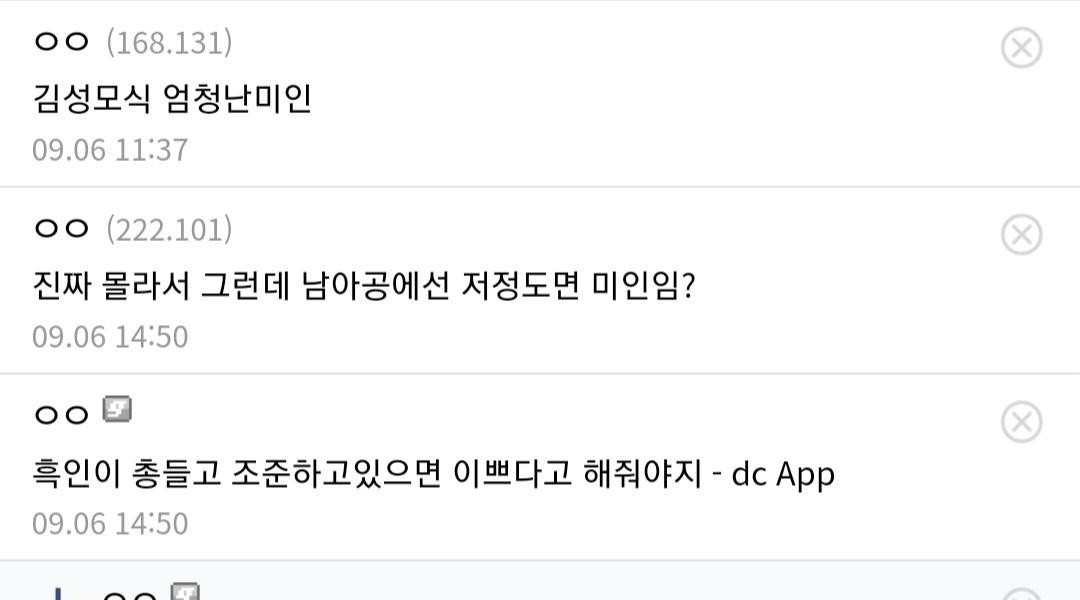The height and width of the screenshot is (600, 1080).
Task: Tap nickname ㅇㅇ beside IP 168.131
Action: point(61,42)
